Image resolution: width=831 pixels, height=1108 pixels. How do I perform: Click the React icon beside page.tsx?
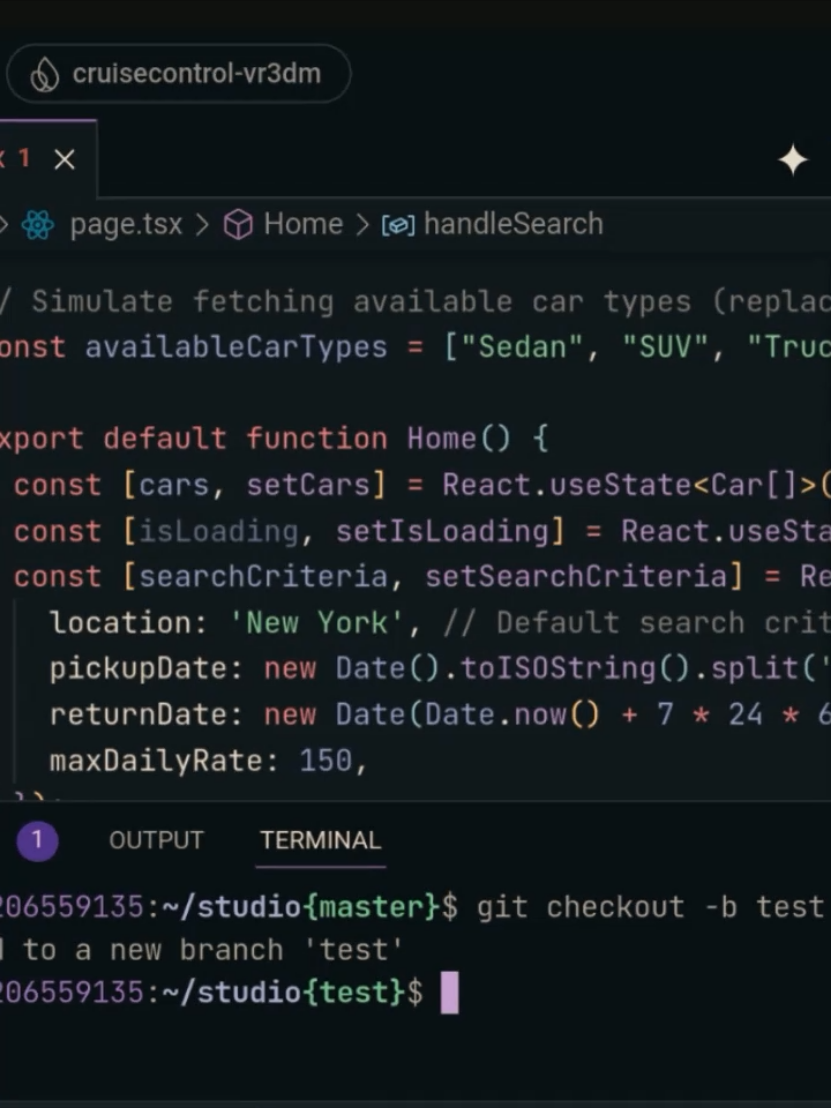pos(37,225)
